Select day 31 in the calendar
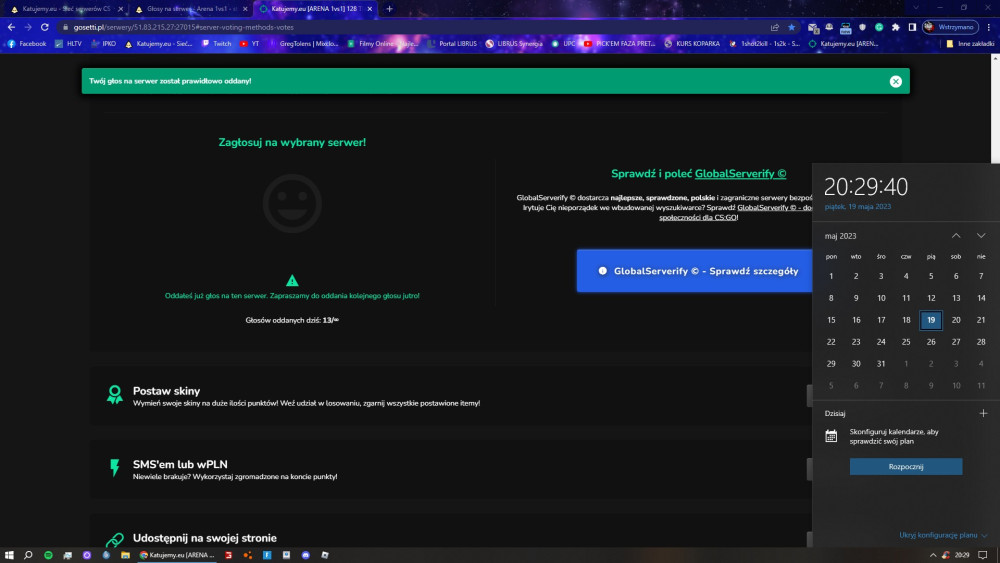The image size is (1000, 563). click(x=881, y=363)
